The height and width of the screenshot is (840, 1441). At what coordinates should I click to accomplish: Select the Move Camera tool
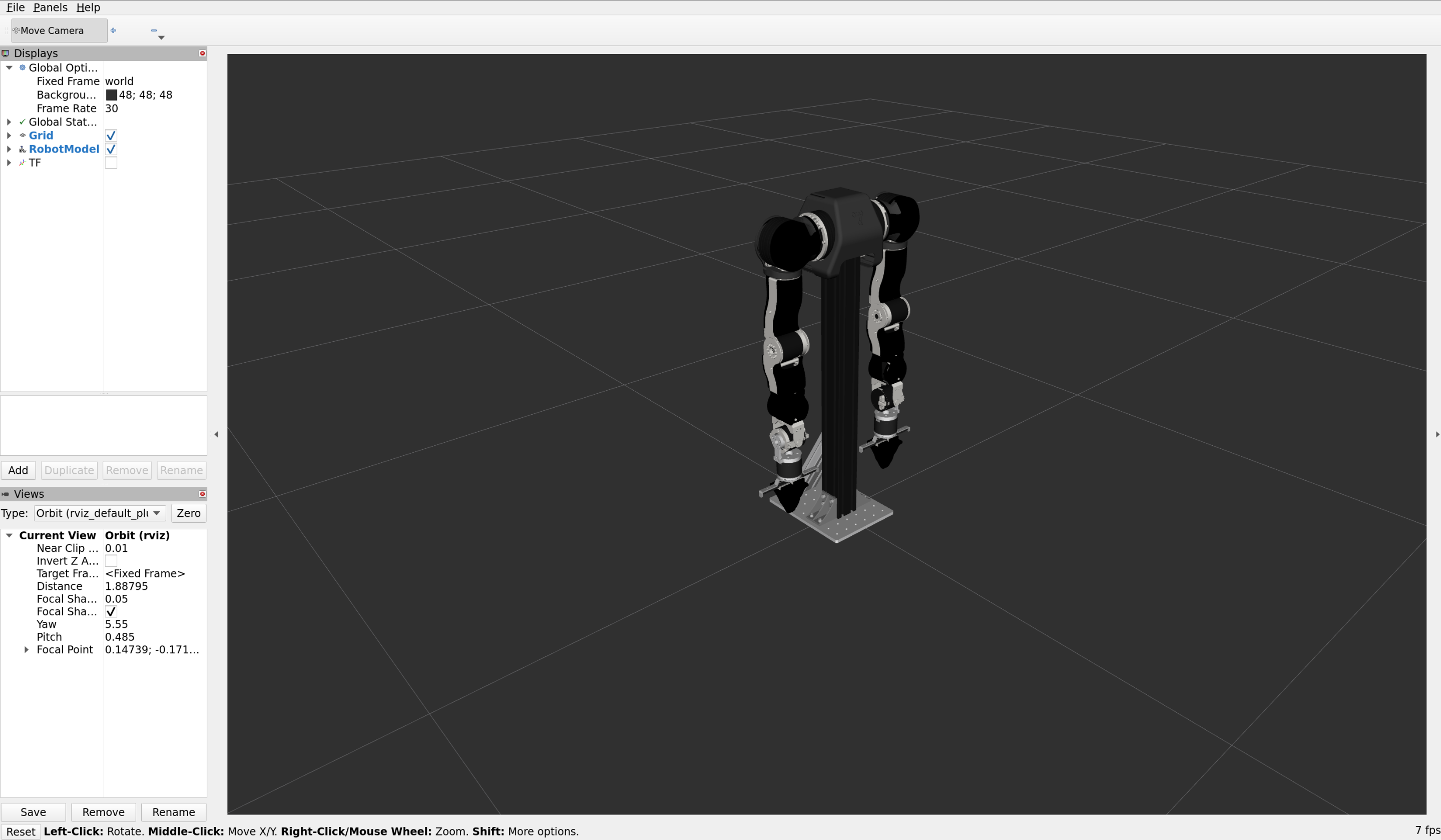59,31
